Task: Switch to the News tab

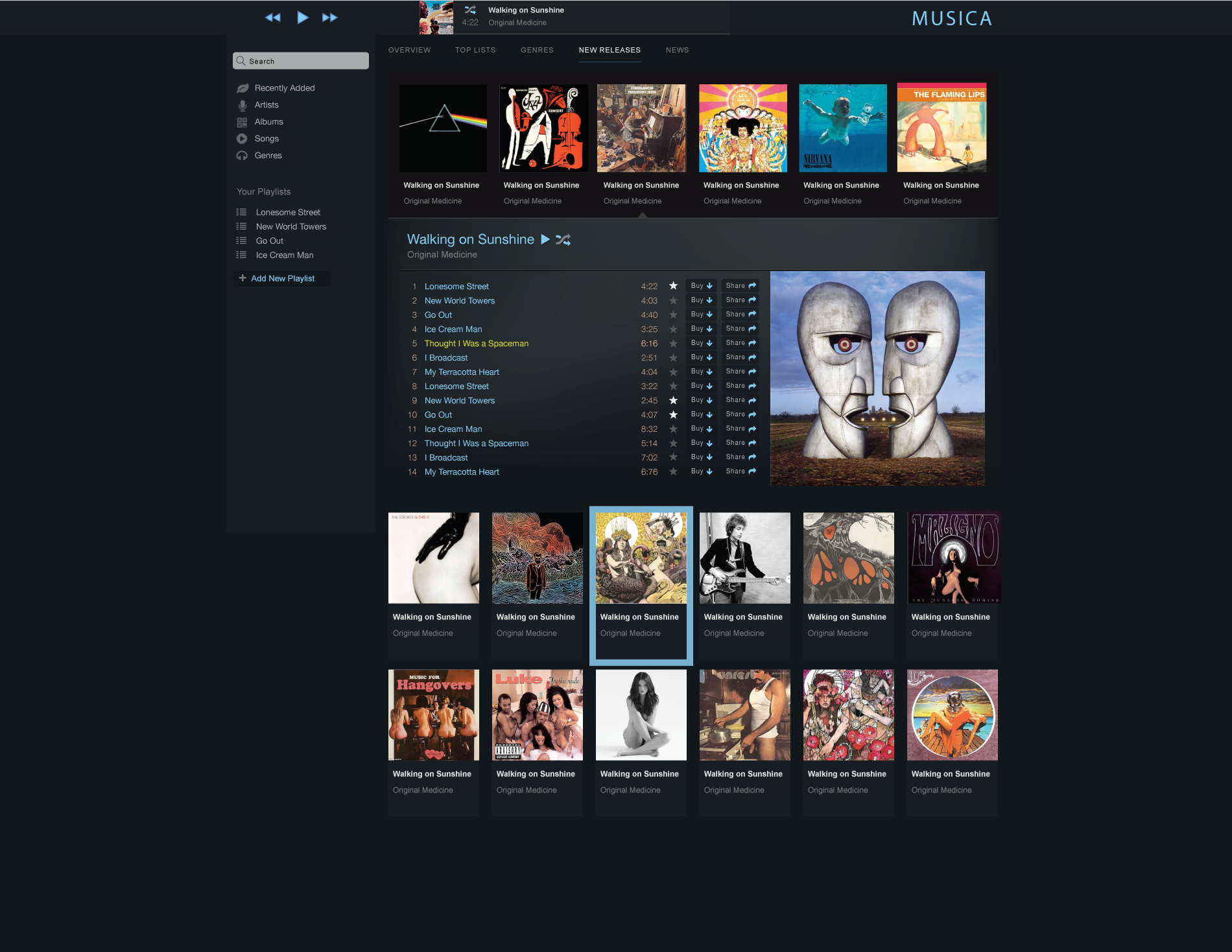Action: pos(677,50)
